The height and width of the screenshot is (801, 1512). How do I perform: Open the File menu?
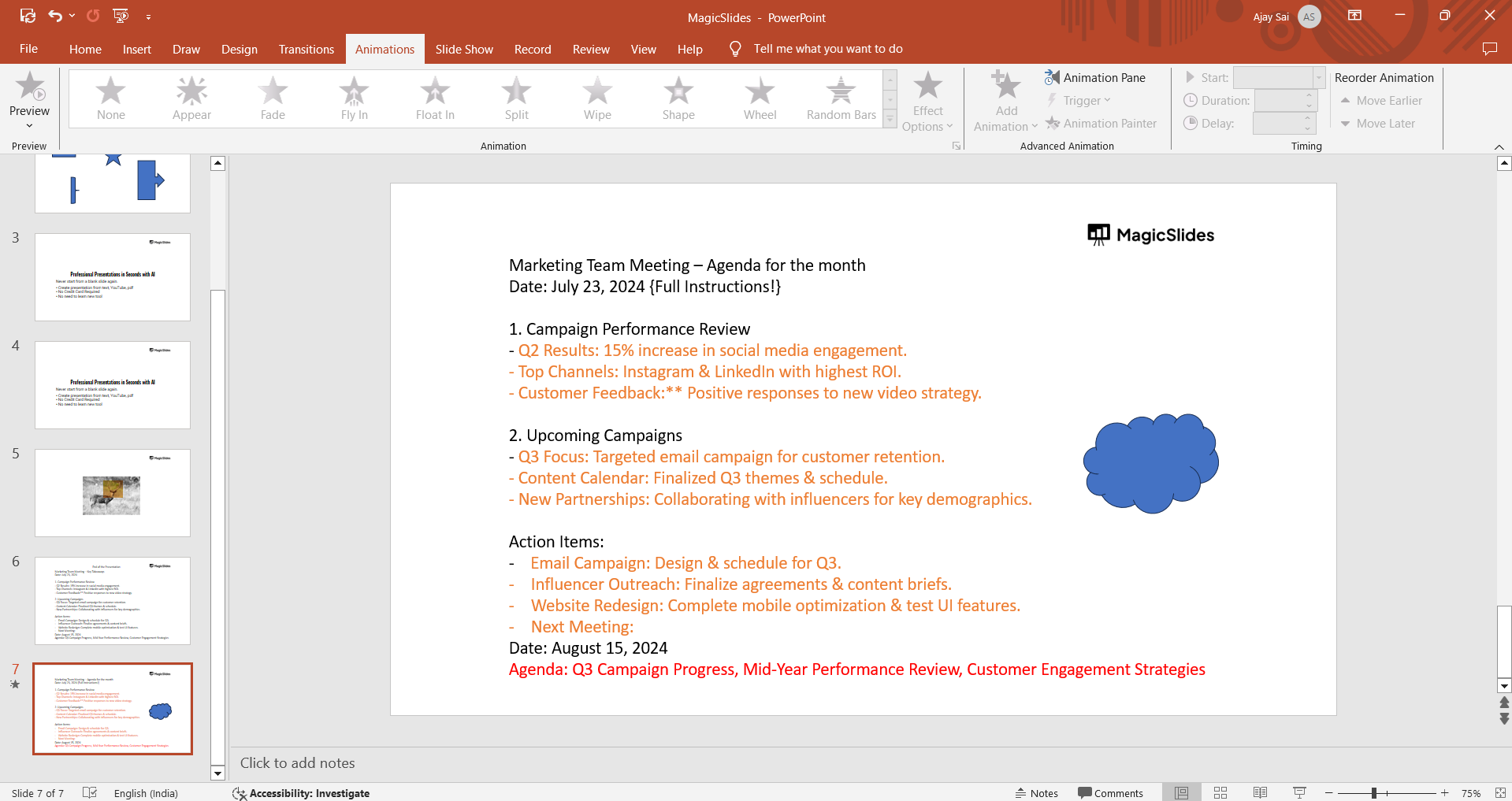click(x=28, y=49)
